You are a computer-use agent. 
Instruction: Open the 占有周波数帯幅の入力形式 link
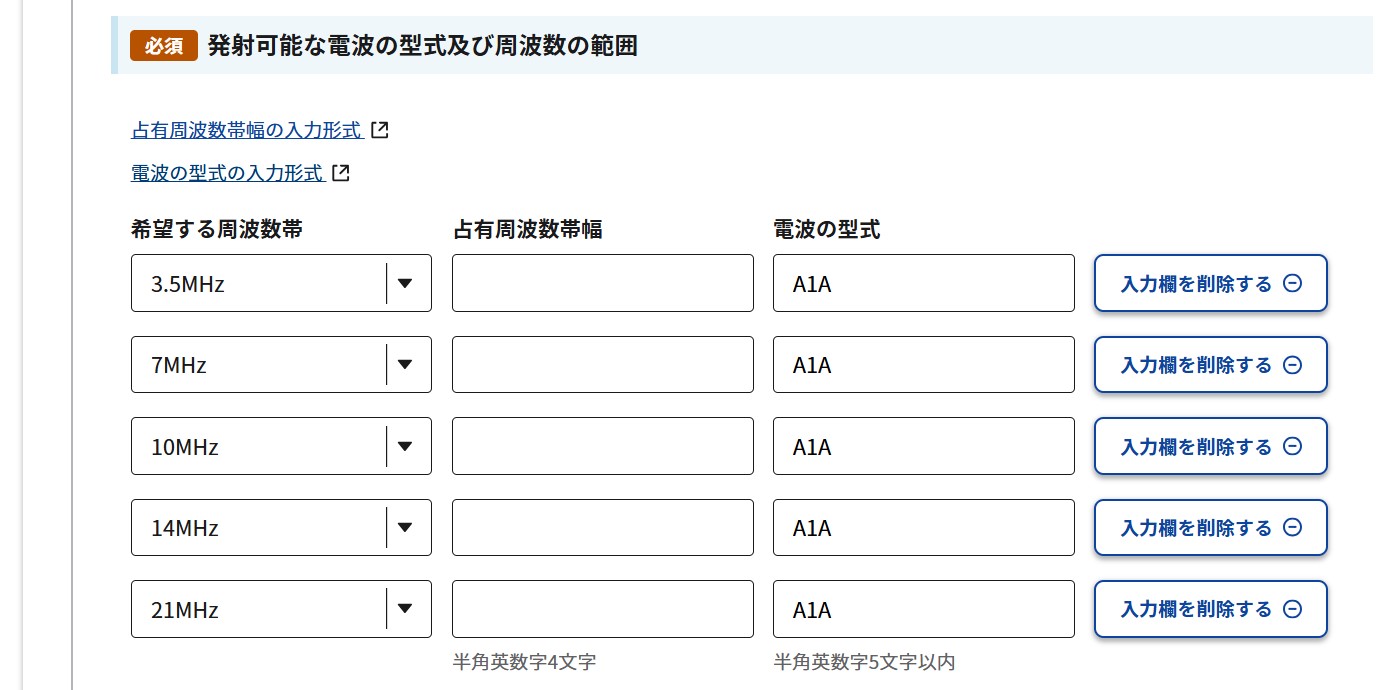(246, 130)
